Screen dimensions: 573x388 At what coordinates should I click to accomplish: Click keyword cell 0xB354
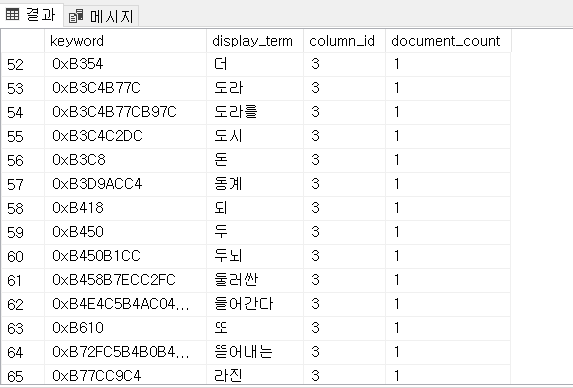tap(125, 64)
